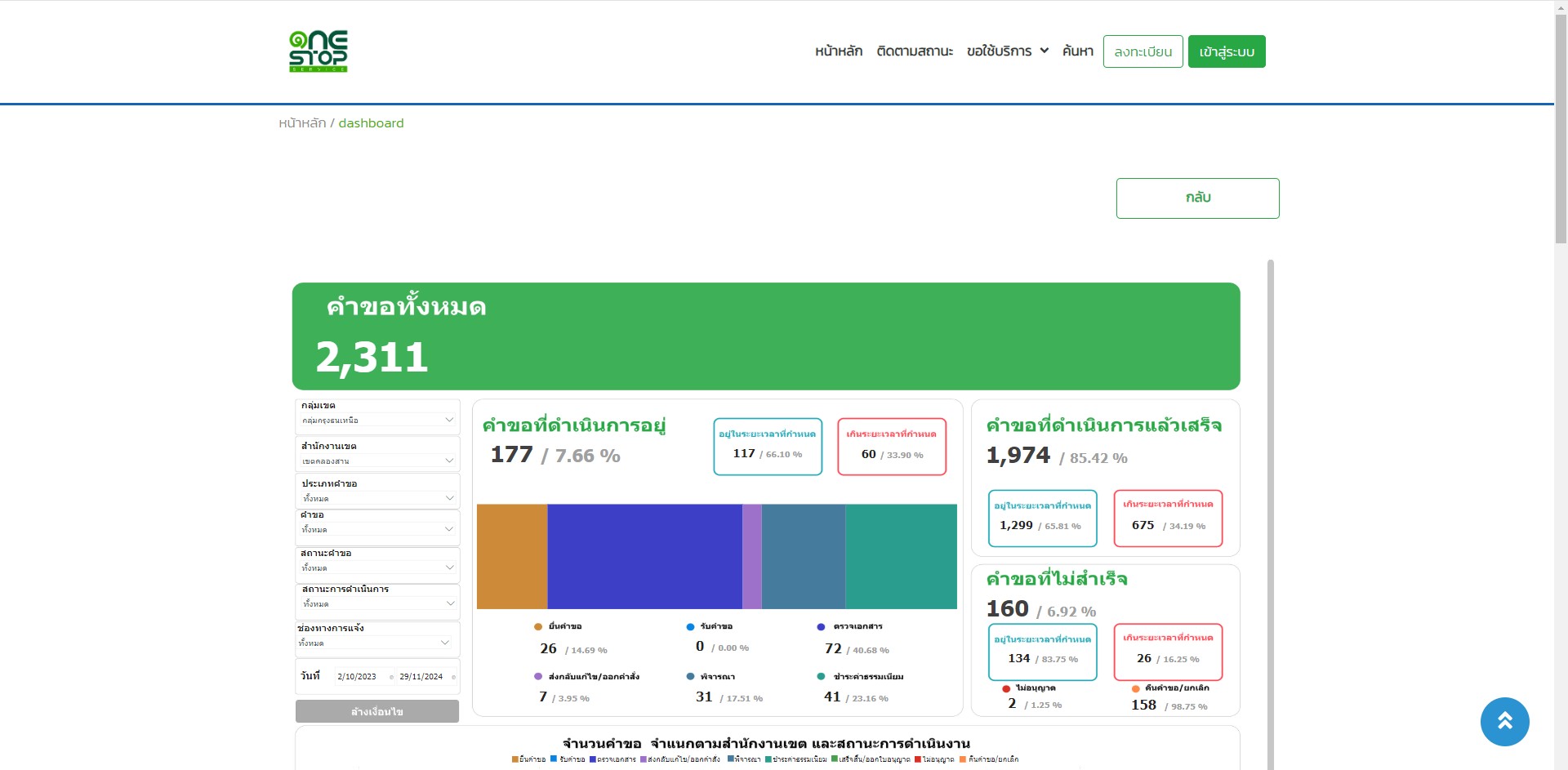
Task: Click the chart legend square เสร็จสิ้น/ออกใบอนุญาต
Action: [835, 759]
